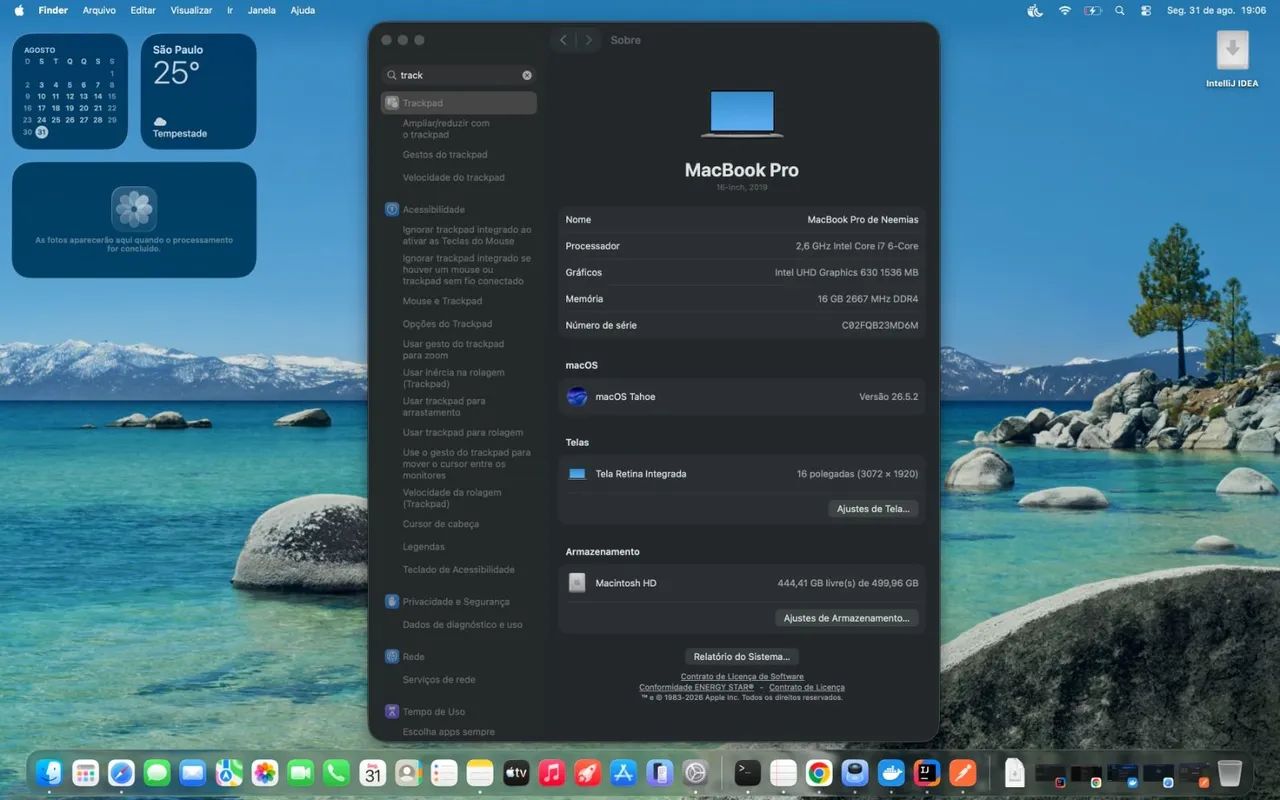This screenshot has width=1280, height=800.
Task: Select the Gestos do trackpad result
Action: coord(445,155)
